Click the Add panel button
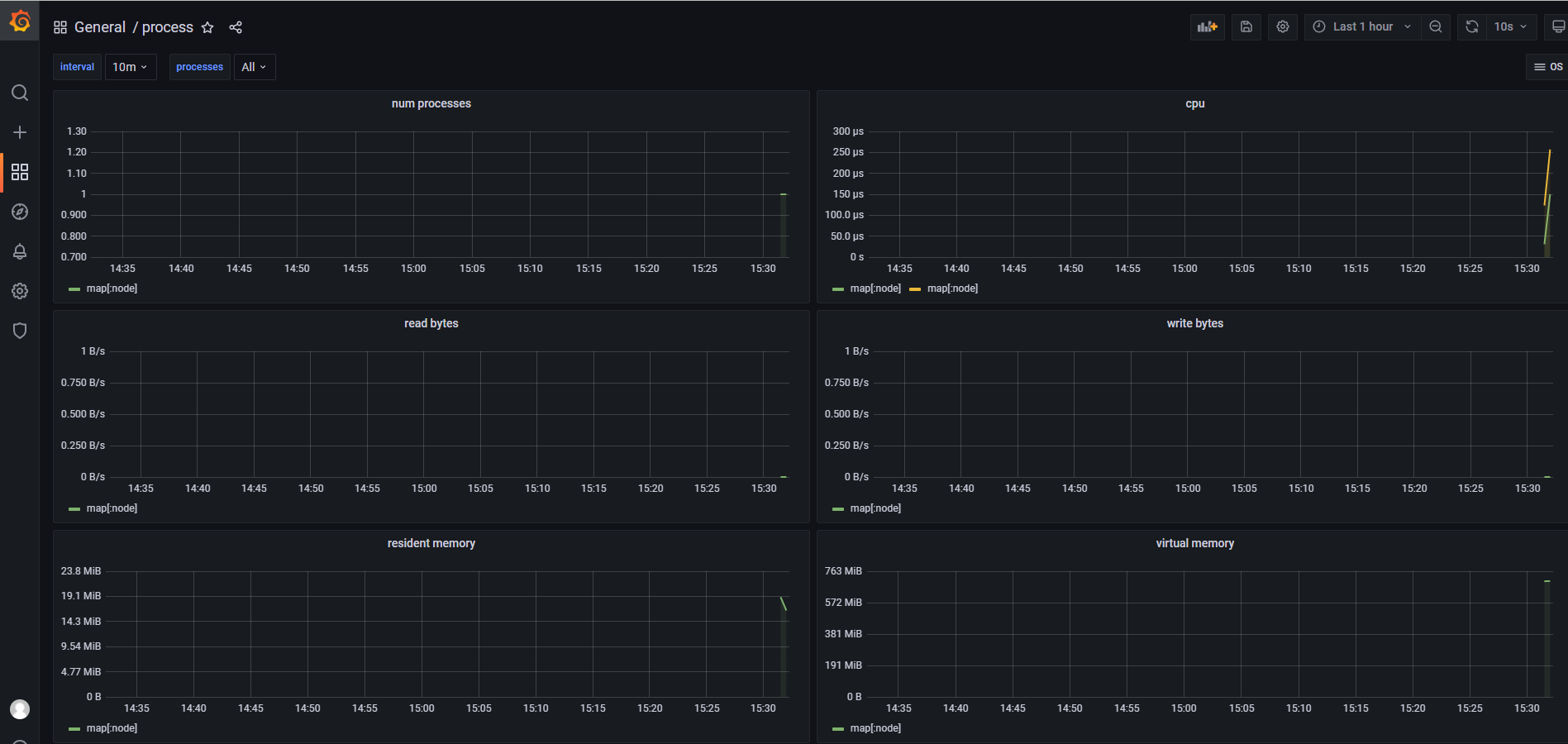 (1207, 26)
